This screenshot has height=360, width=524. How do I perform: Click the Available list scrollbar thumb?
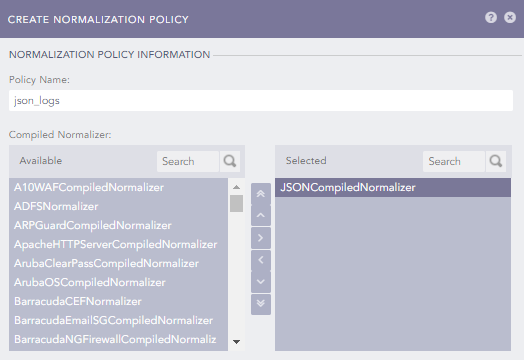coord(236,203)
